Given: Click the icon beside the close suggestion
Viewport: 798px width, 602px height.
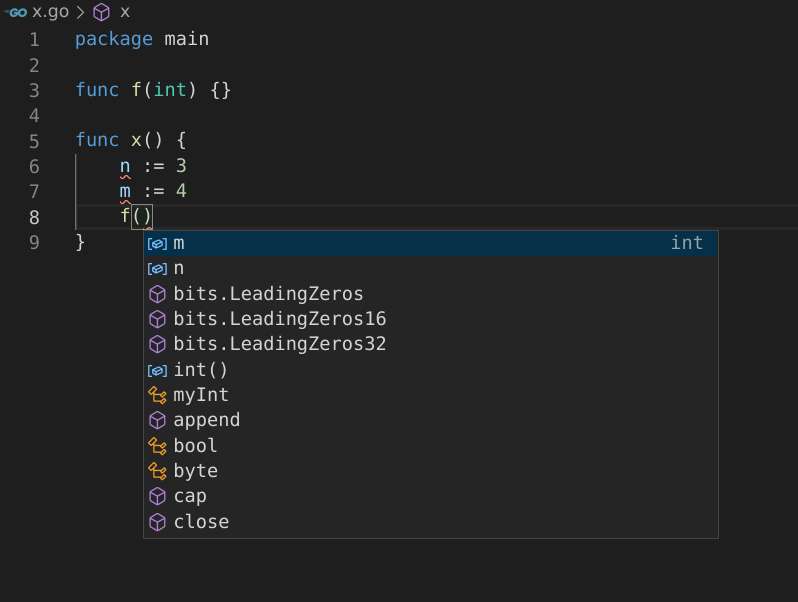Looking at the screenshot, I should (x=157, y=522).
